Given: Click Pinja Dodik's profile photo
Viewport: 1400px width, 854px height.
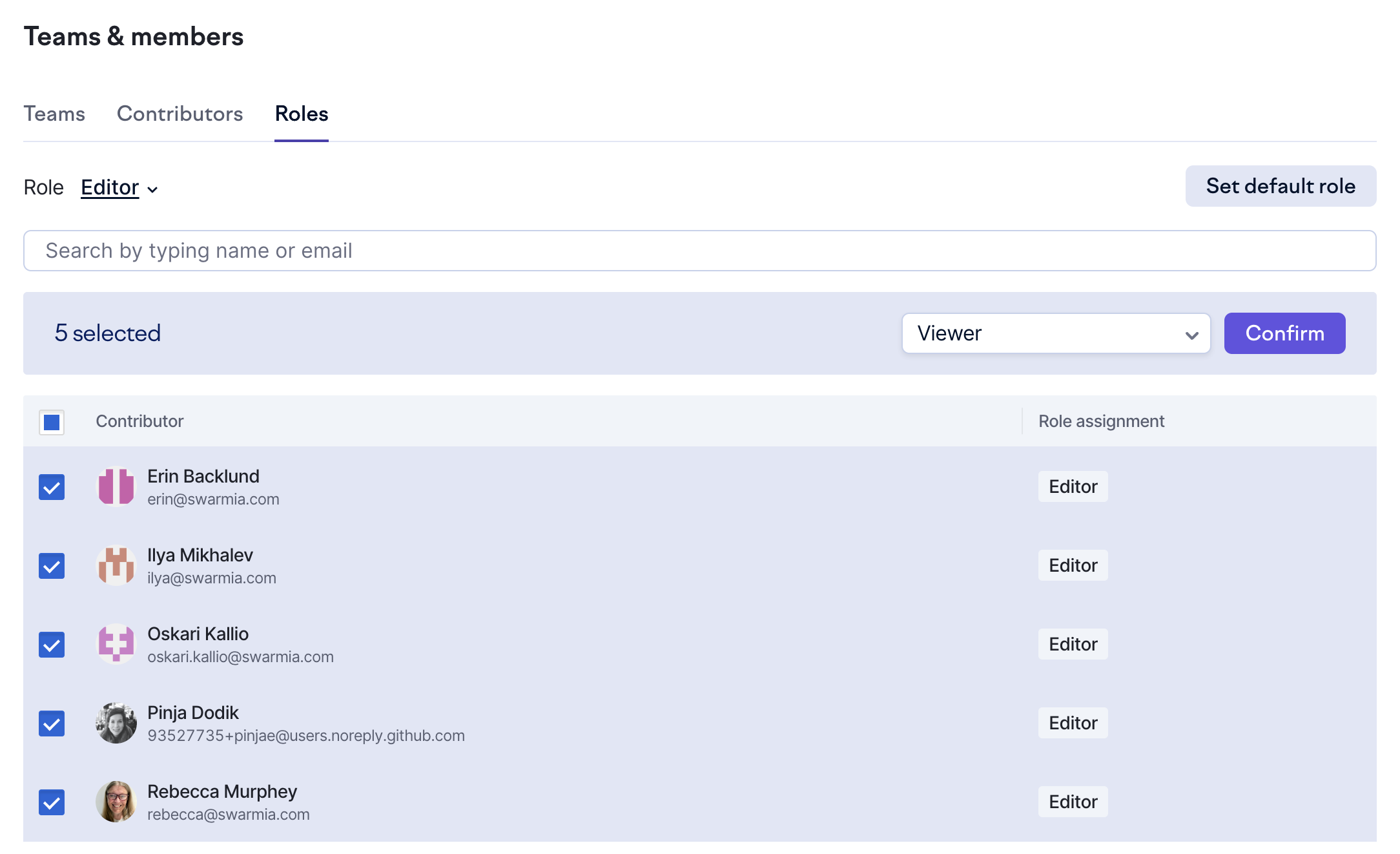Looking at the screenshot, I should tap(116, 723).
